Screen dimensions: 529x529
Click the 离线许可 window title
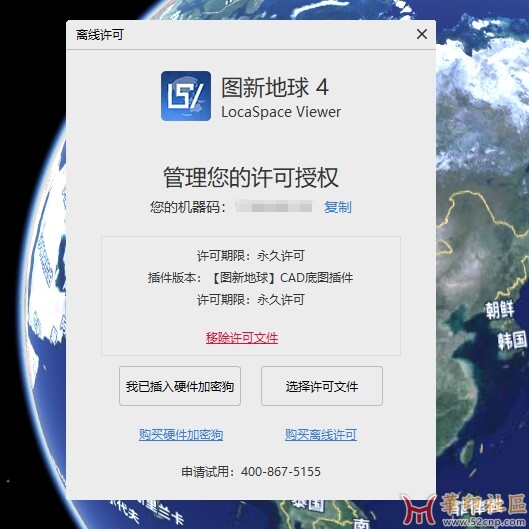click(100, 34)
